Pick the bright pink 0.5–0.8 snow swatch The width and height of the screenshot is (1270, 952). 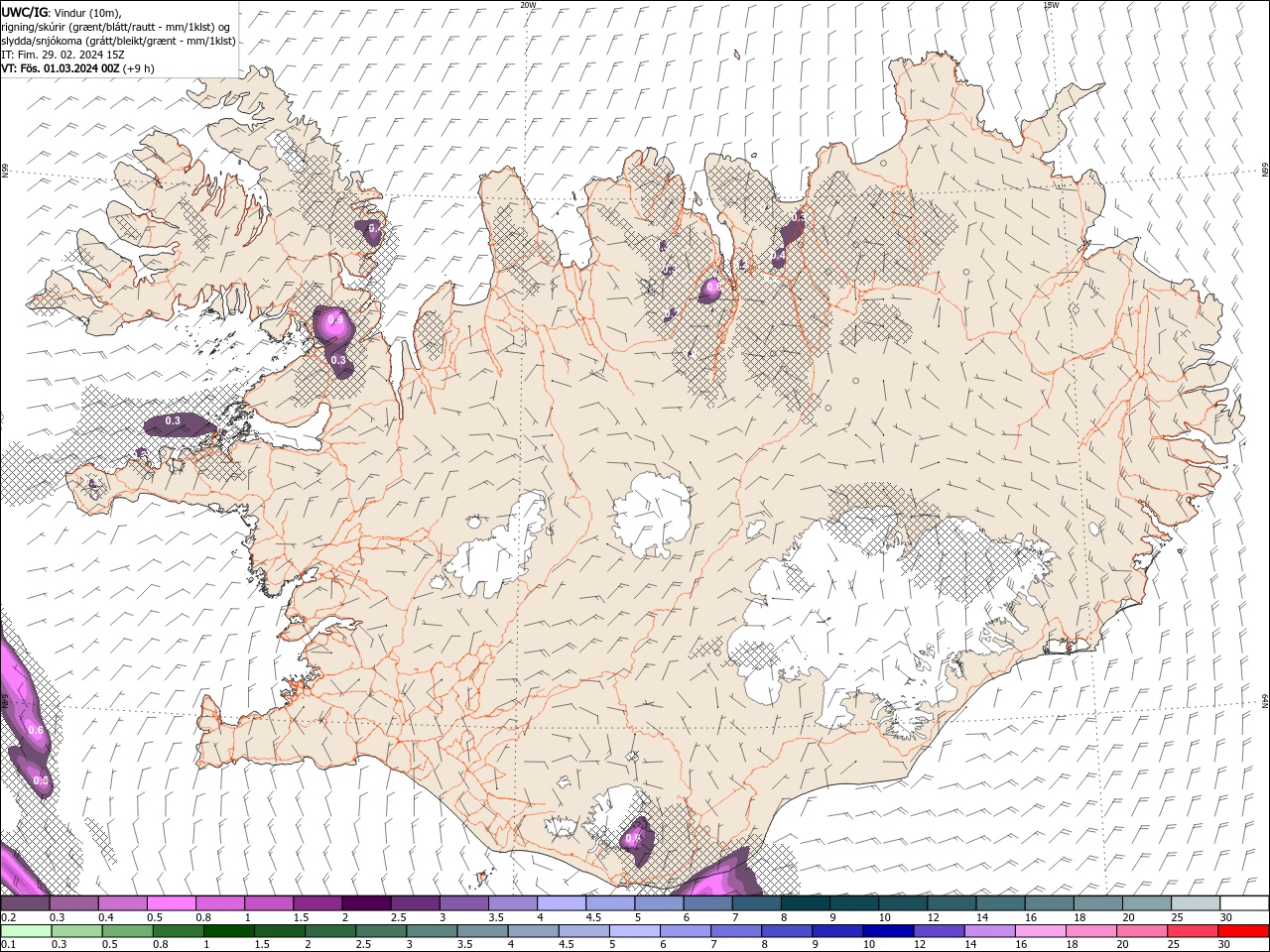point(172,903)
